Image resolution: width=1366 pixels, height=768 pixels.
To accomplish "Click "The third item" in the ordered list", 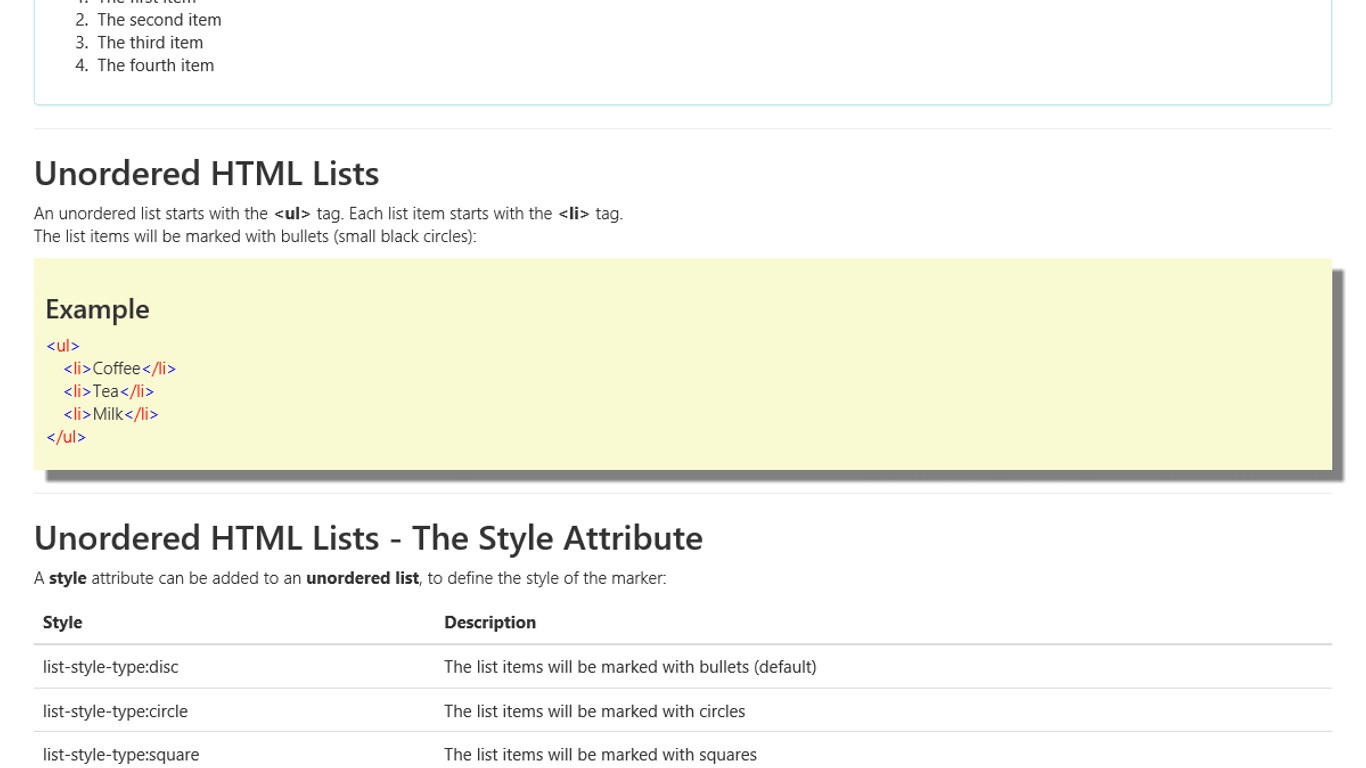I will coord(150,43).
